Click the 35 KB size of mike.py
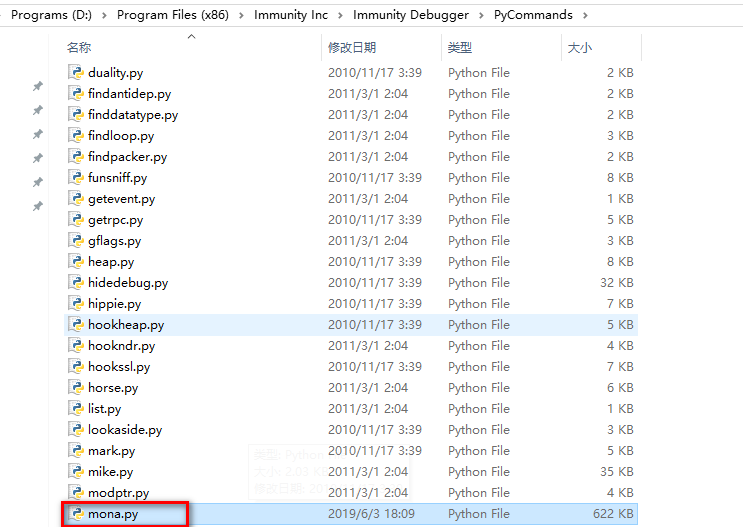Screen dimensions: 743x527 point(616,472)
